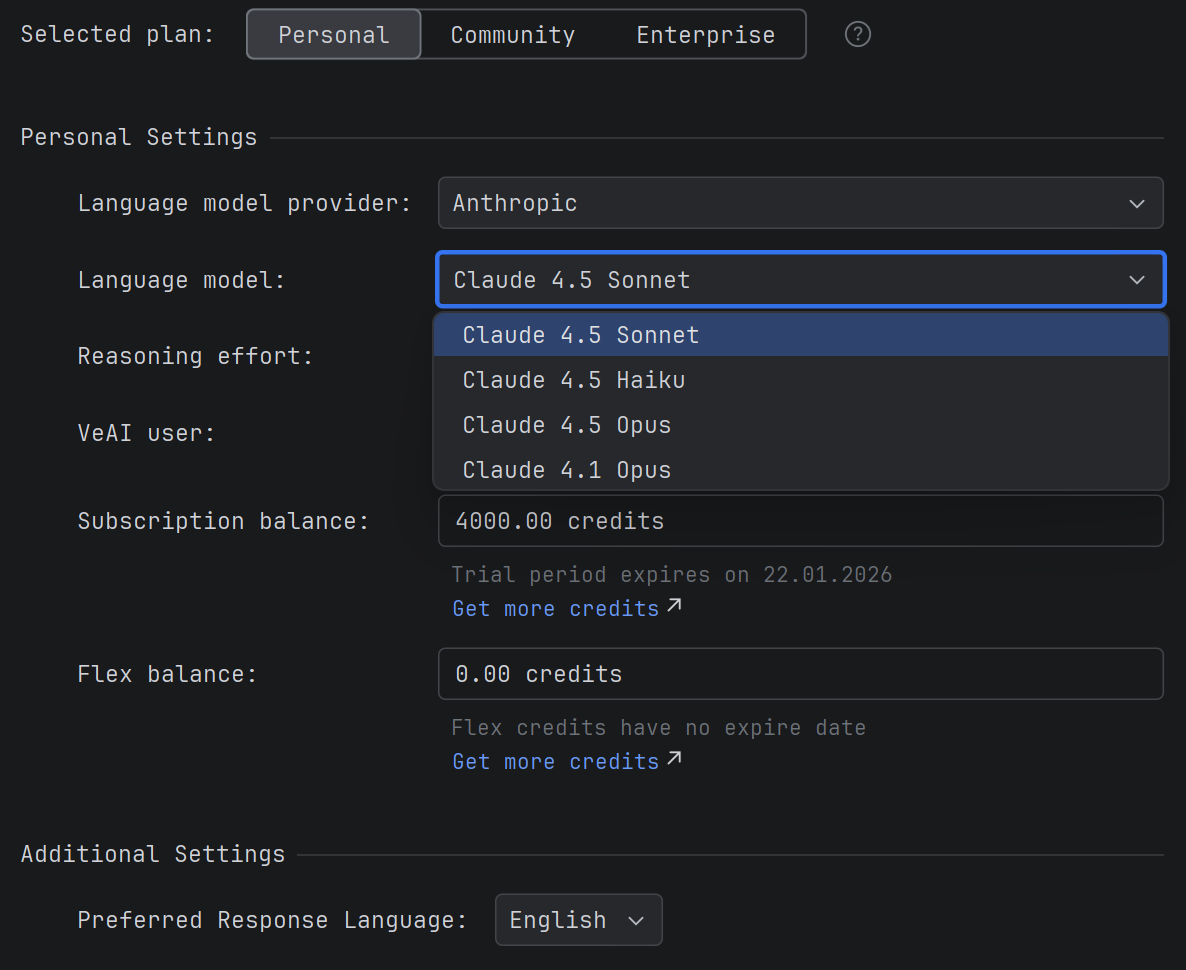Open Get more credits link under Subscription
Image resolution: width=1186 pixels, height=970 pixels.
(x=555, y=608)
